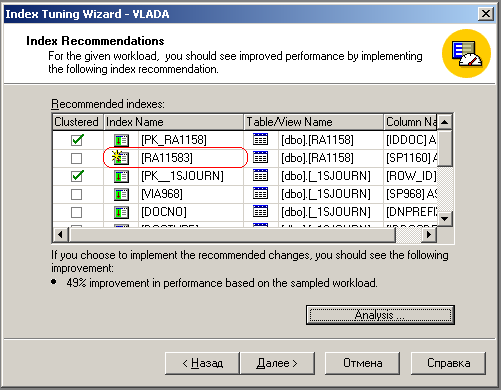Click the horizontal scrollbar right arrow
The height and width of the screenshot is (390, 501).
click(x=429, y=235)
